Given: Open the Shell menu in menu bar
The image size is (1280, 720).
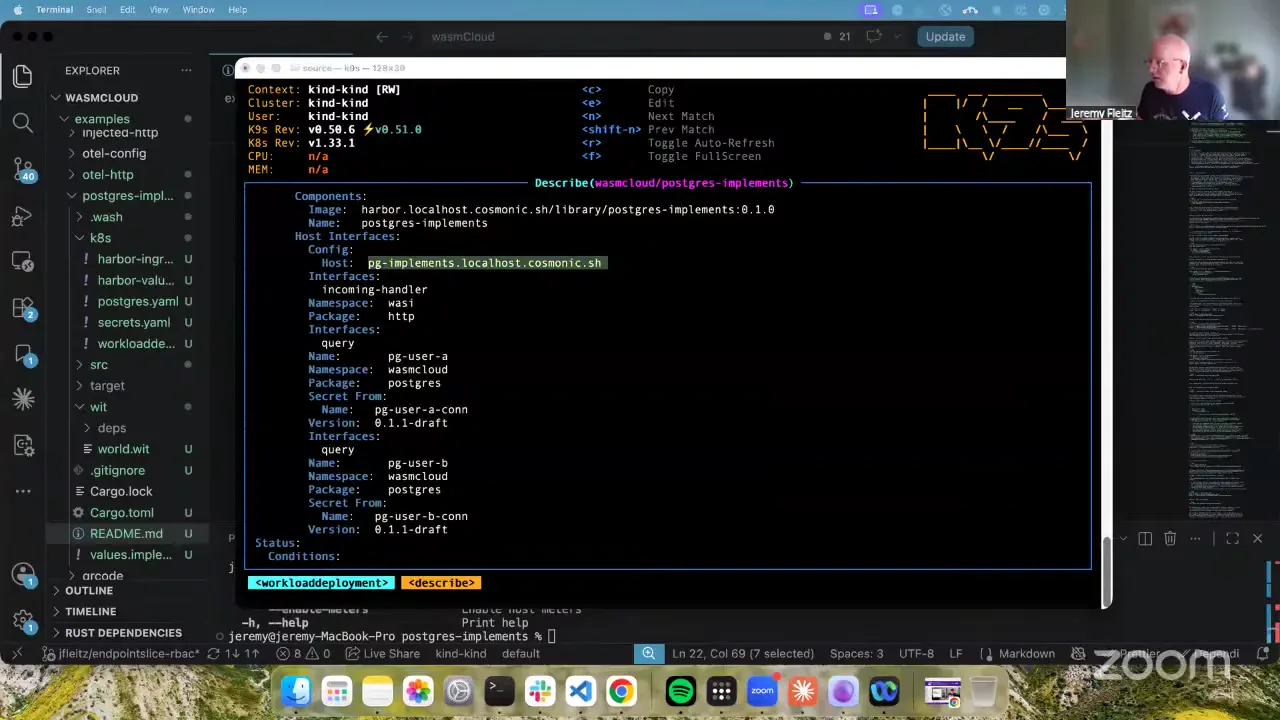Looking at the screenshot, I should coord(96,10).
